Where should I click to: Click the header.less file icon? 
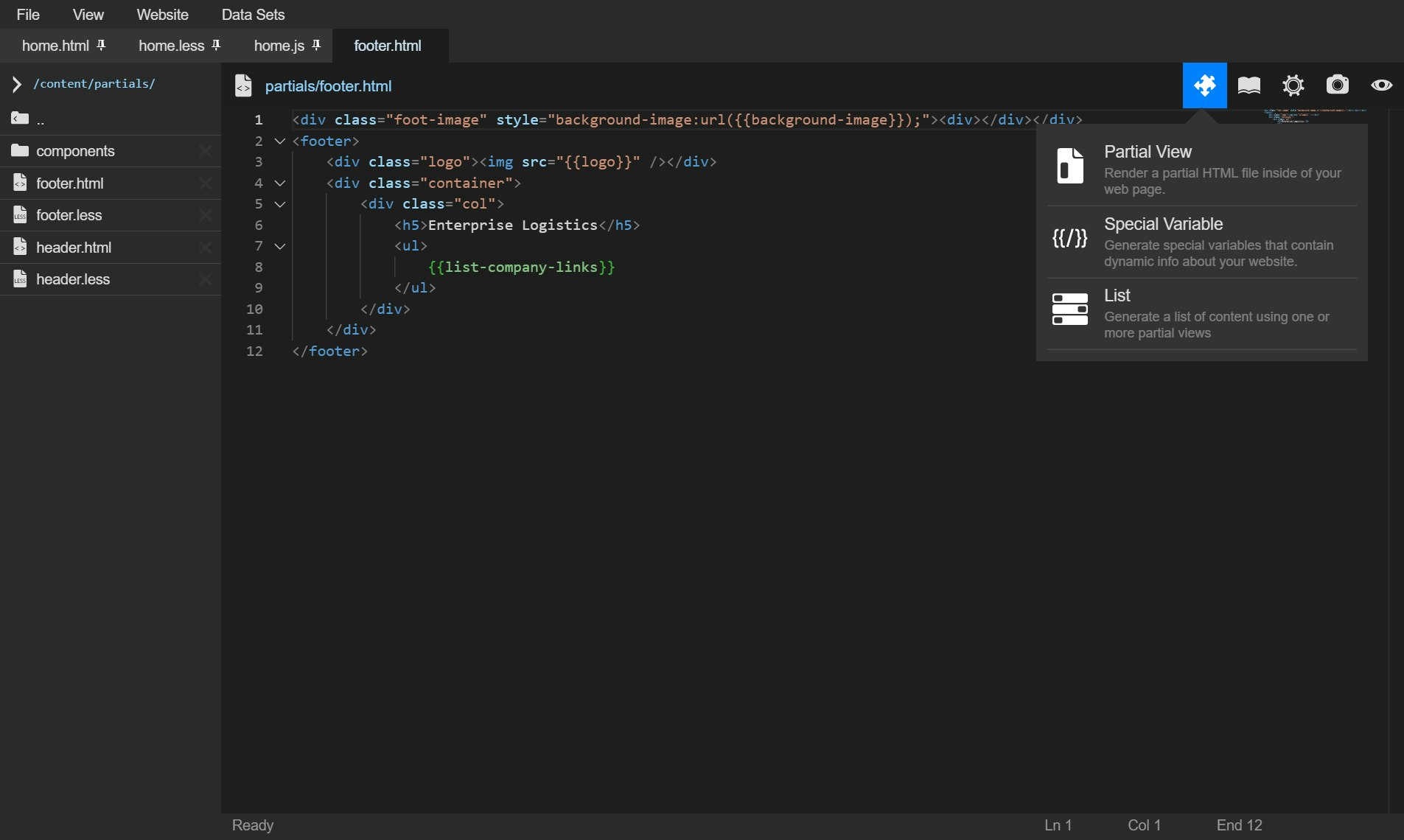click(x=20, y=279)
